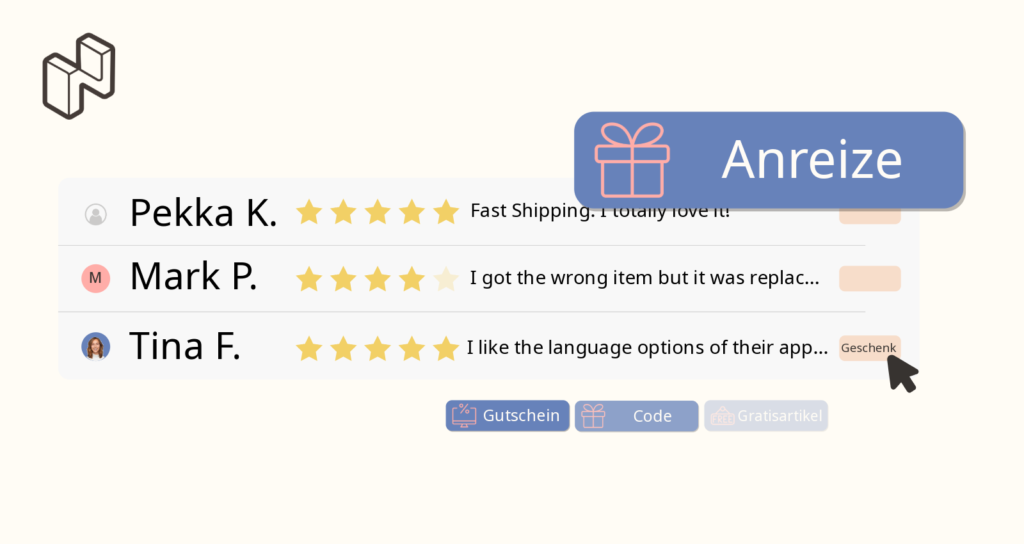Click Pekka K.'s default avatar icon
Image resolution: width=1024 pixels, height=544 pixels.
(95, 213)
